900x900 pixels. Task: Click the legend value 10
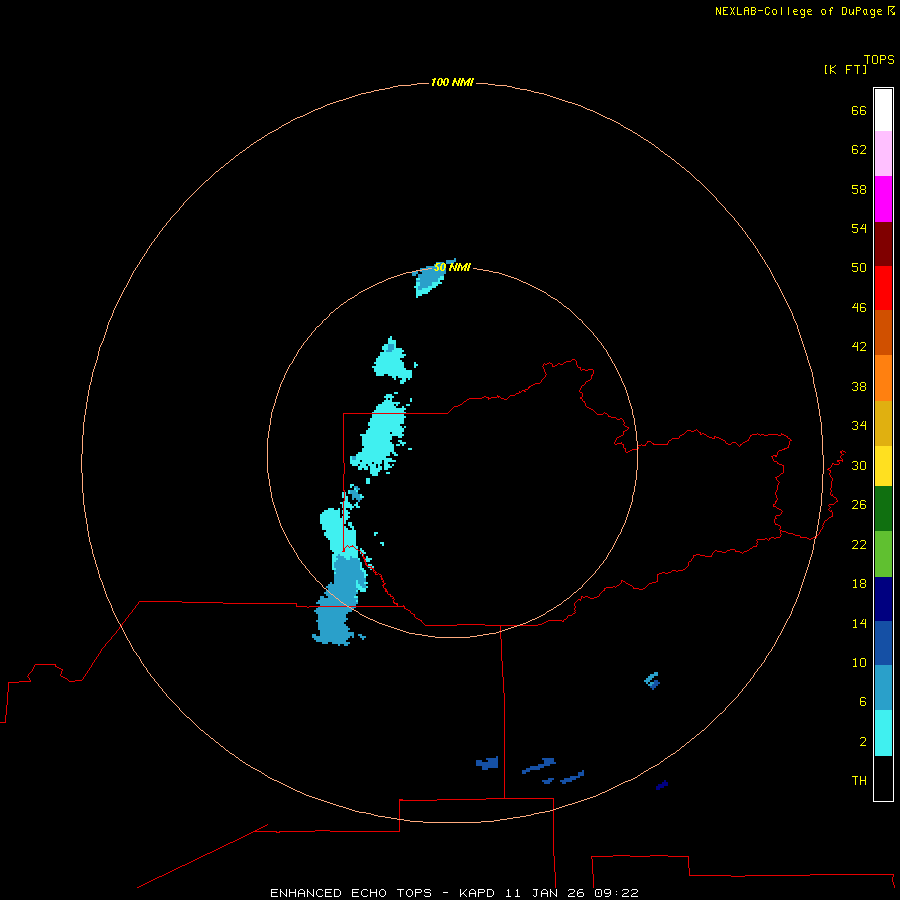pos(859,663)
